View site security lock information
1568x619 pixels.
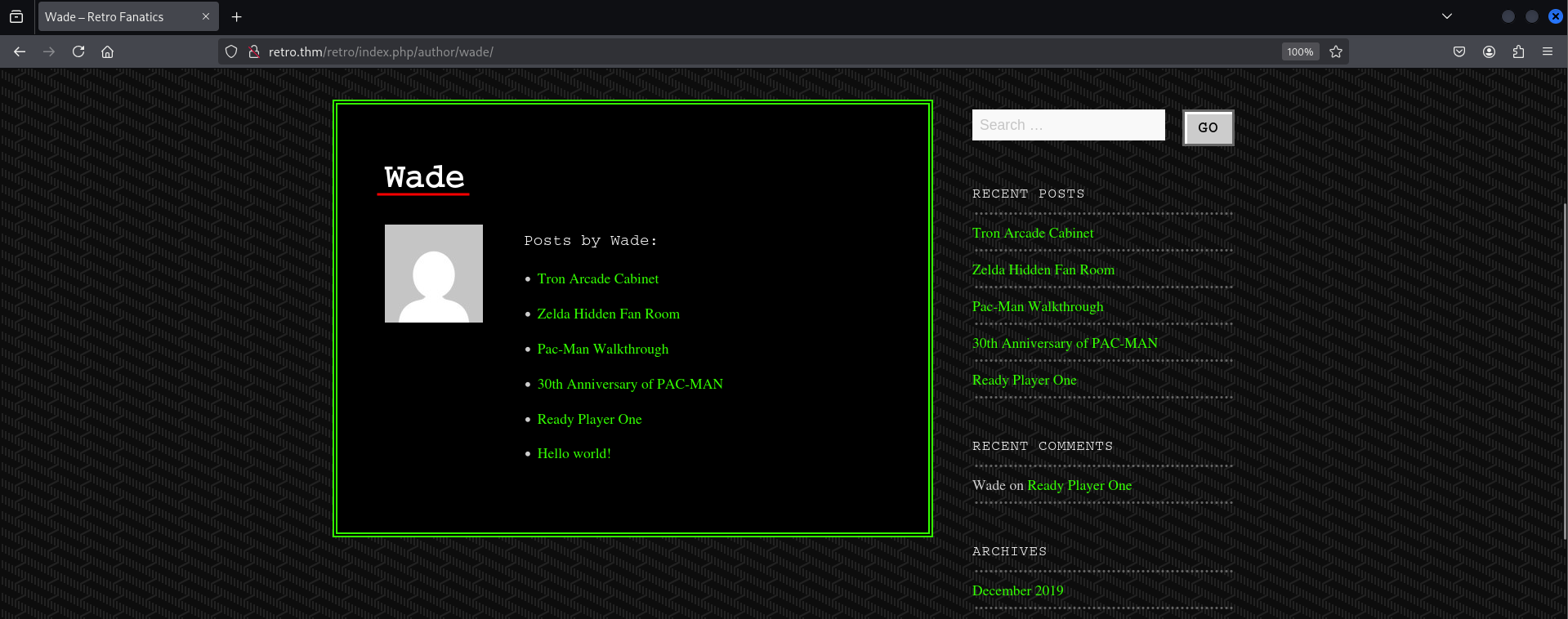tap(254, 51)
